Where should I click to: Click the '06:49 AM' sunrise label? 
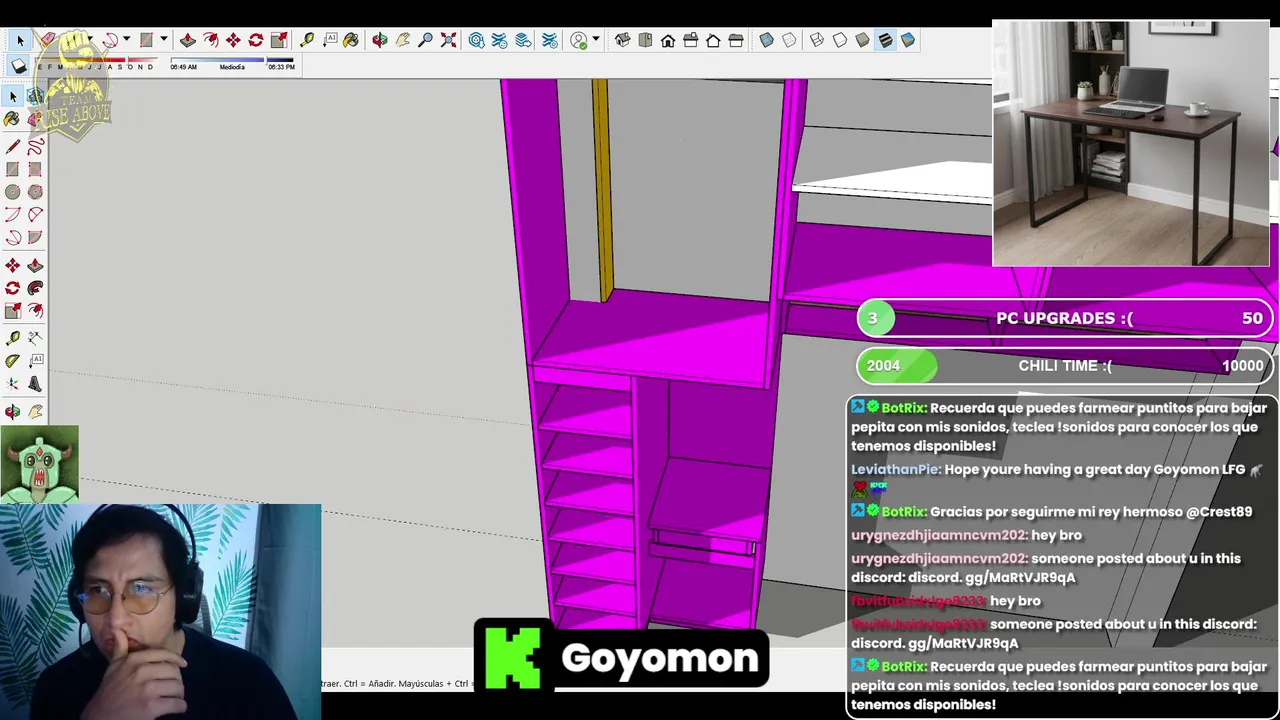183,67
